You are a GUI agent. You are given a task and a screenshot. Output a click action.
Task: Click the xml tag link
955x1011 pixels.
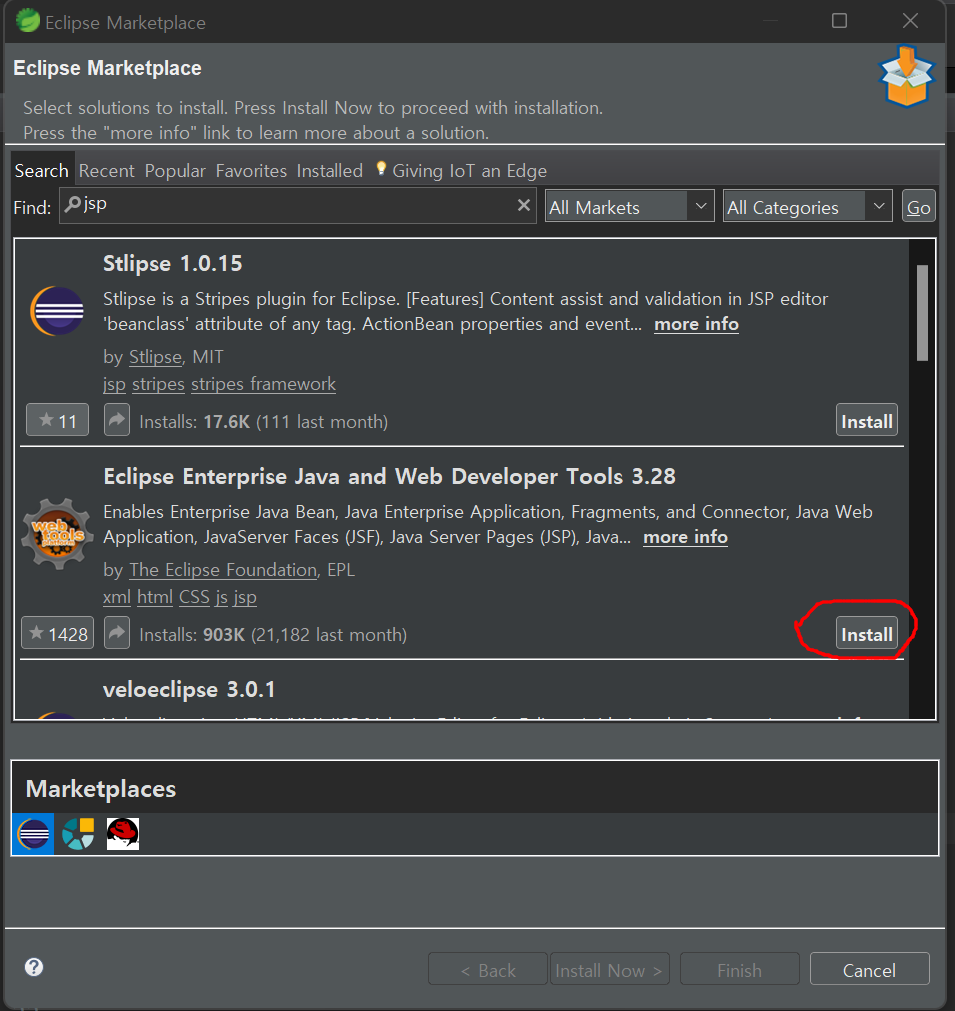[117, 597]
